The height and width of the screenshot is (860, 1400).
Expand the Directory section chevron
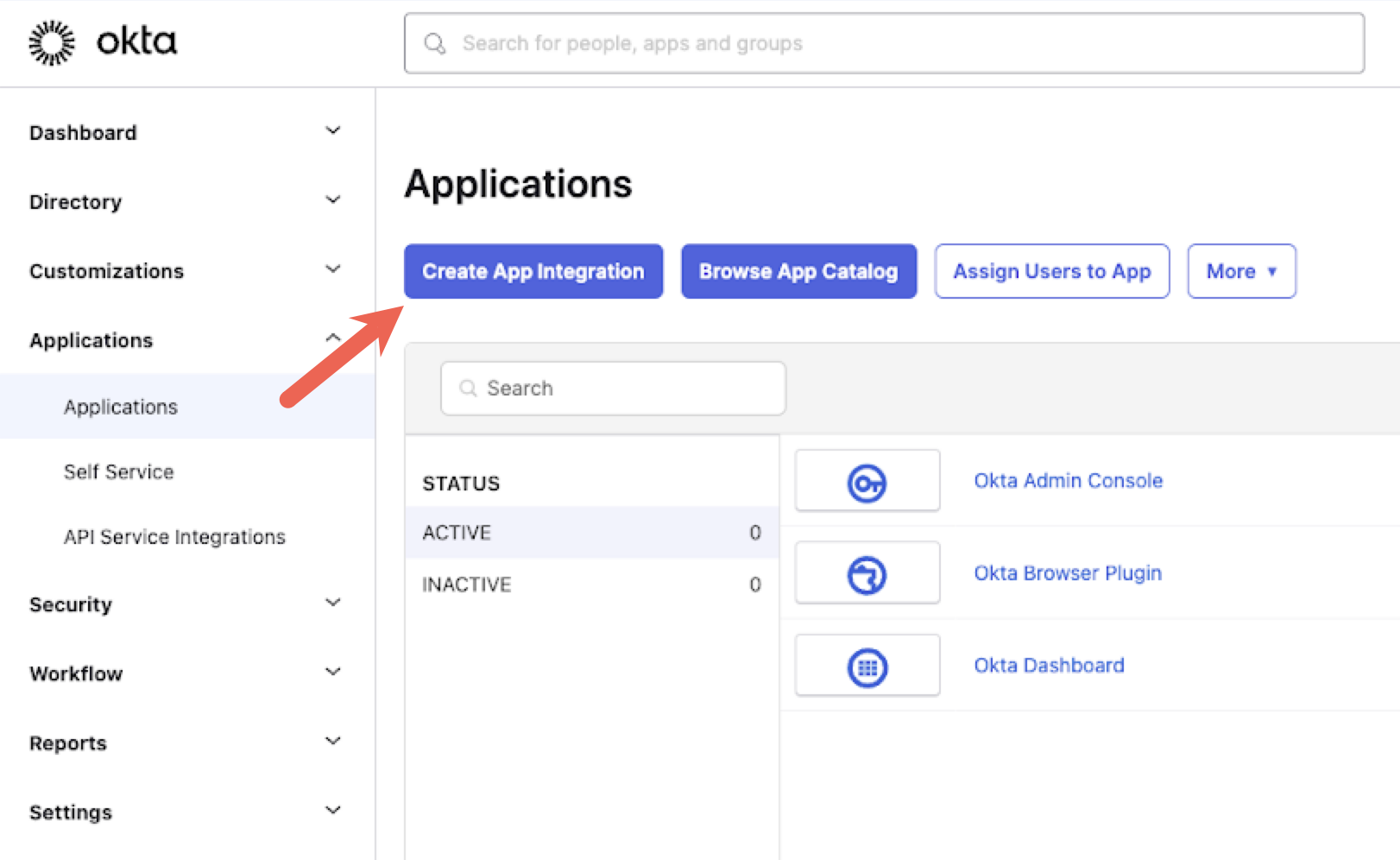pos(333,200)
